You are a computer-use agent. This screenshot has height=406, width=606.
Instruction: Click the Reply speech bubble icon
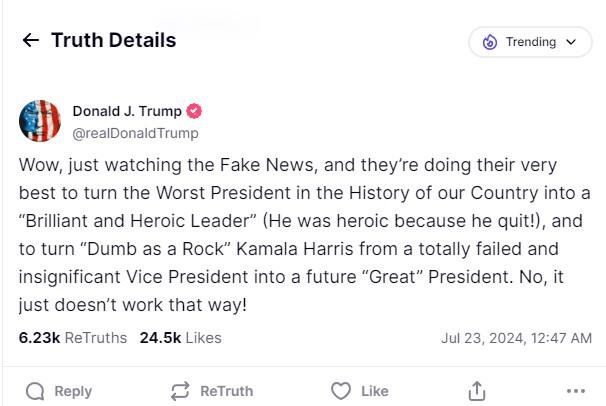pyautogui.click(x=35, y=391)
